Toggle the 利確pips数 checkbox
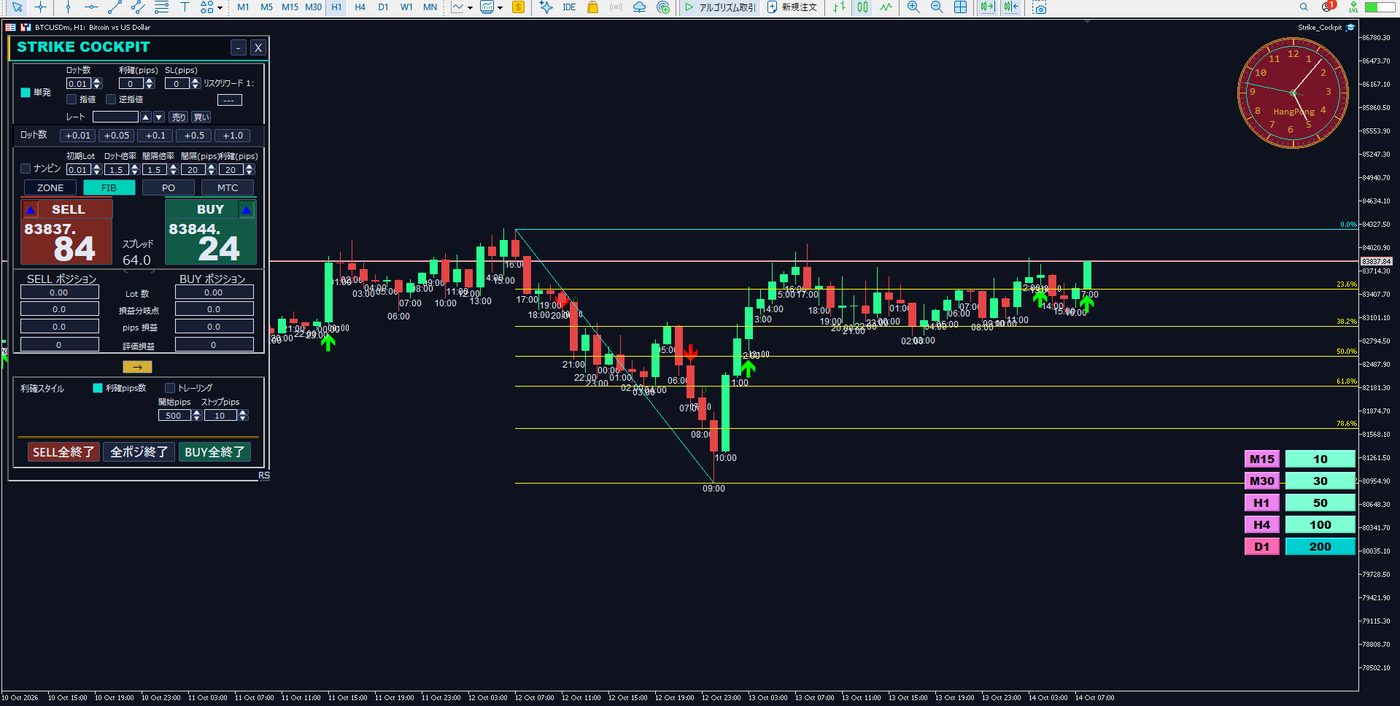The image size is (1400, 706). (x=97, y=388)
